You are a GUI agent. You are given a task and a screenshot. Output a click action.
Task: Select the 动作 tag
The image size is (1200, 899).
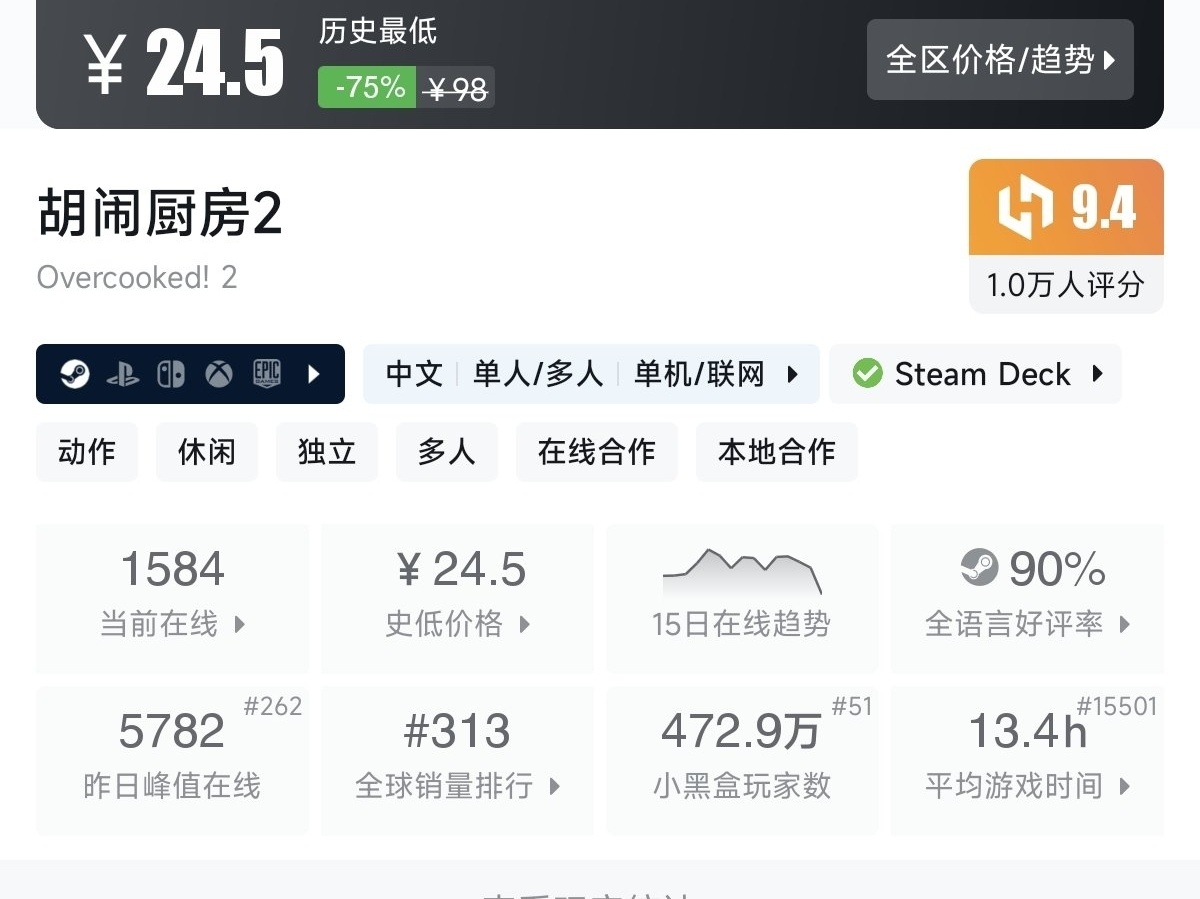pyautogui.click(x=87, y=452)
